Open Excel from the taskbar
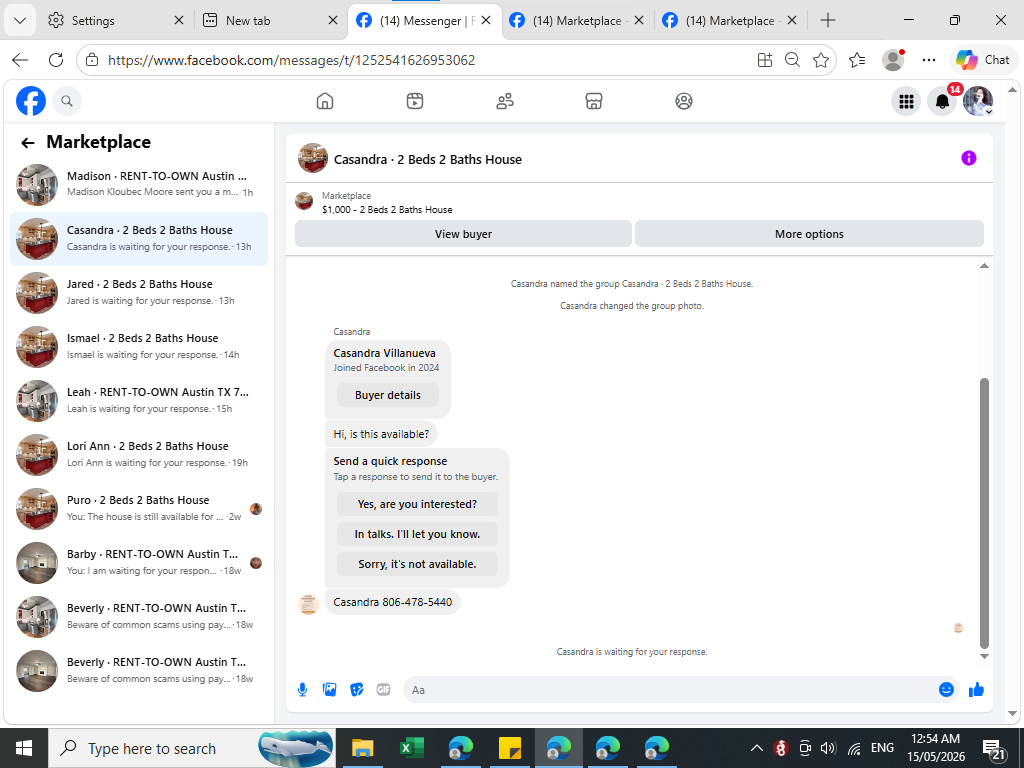1024x768 pixels. (411, 748)
